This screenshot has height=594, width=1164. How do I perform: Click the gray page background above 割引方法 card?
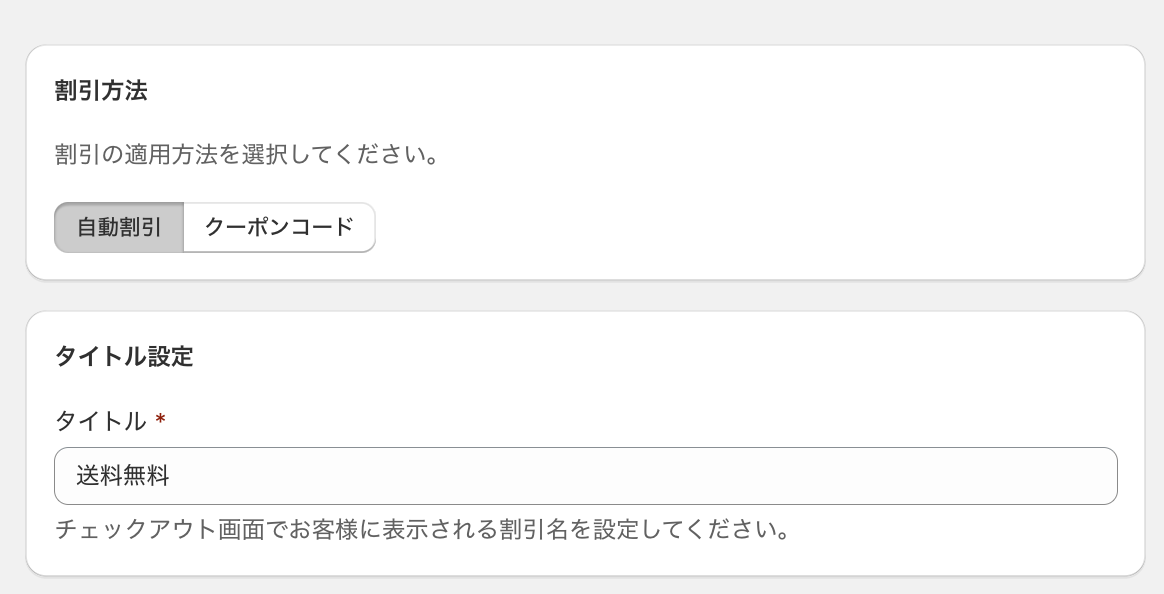(585, 20)
